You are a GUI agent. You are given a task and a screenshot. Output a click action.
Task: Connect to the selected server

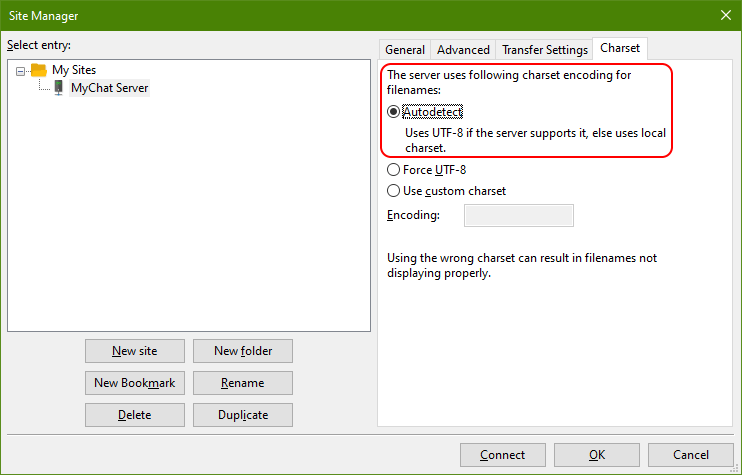point(502,455)
